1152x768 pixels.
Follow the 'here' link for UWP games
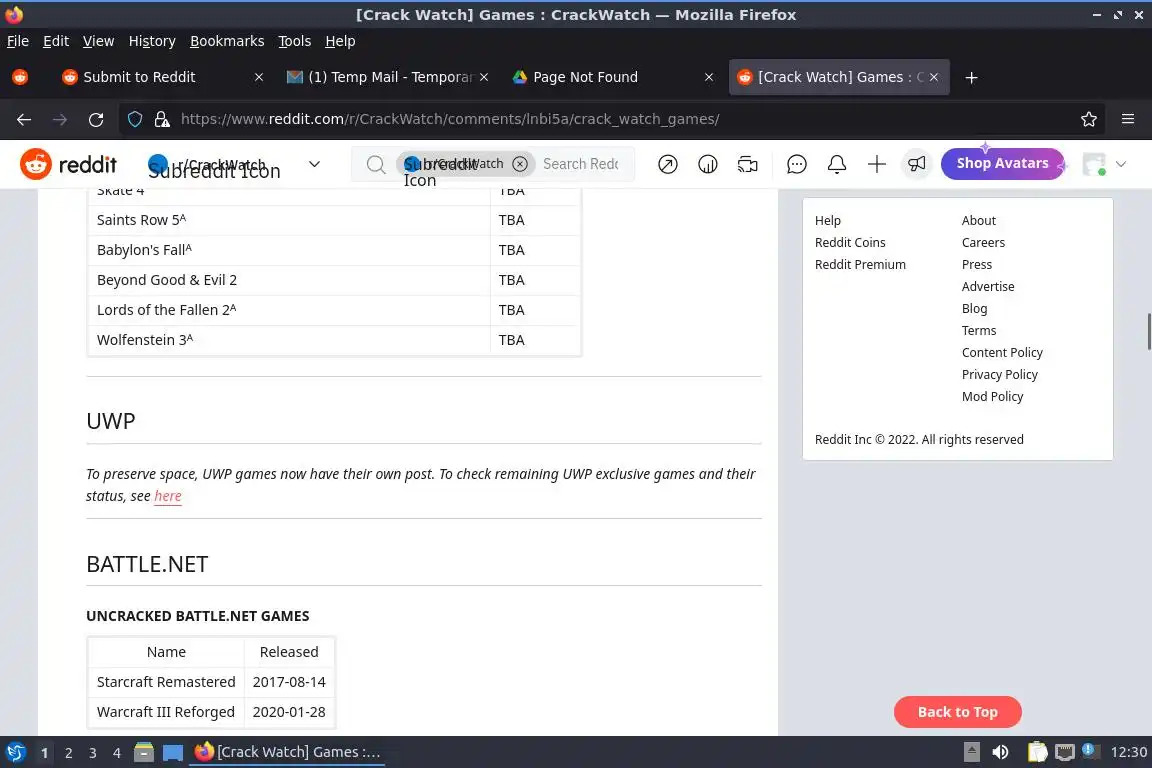tap(168, 496)
